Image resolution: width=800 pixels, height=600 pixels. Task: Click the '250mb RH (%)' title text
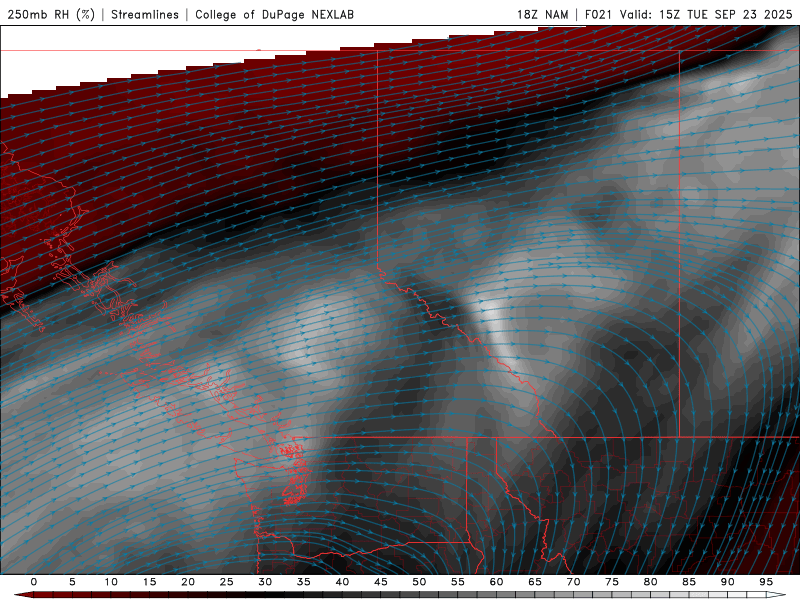click(51, 14)
